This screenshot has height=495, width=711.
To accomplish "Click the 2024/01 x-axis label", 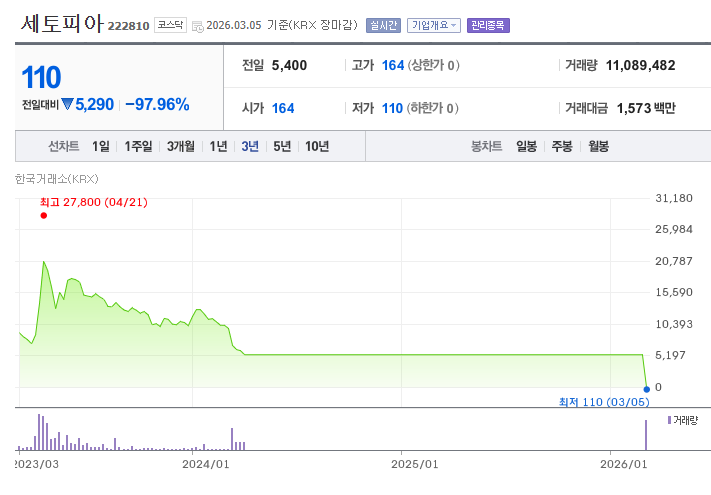I will pos(205,464).
